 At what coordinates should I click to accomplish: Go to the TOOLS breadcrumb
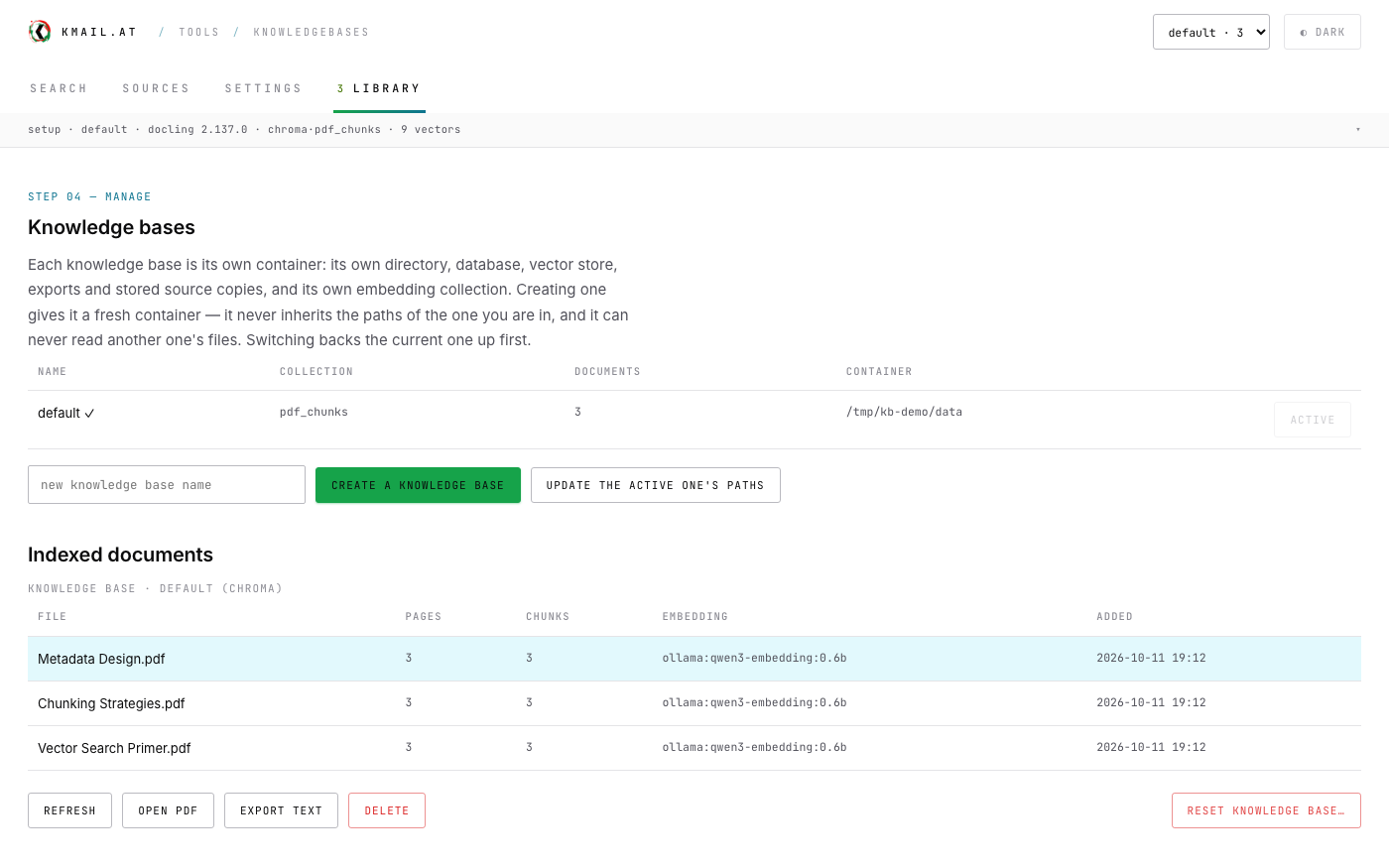pyautogui.click(x=199, y=32)
